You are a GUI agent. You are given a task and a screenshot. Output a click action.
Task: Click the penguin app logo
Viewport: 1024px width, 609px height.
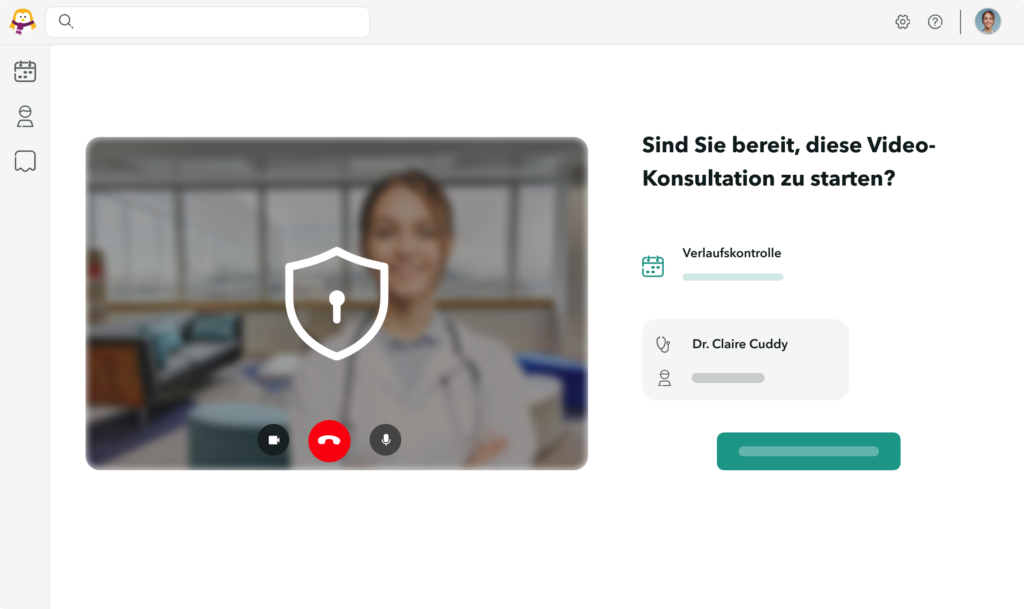22,21
